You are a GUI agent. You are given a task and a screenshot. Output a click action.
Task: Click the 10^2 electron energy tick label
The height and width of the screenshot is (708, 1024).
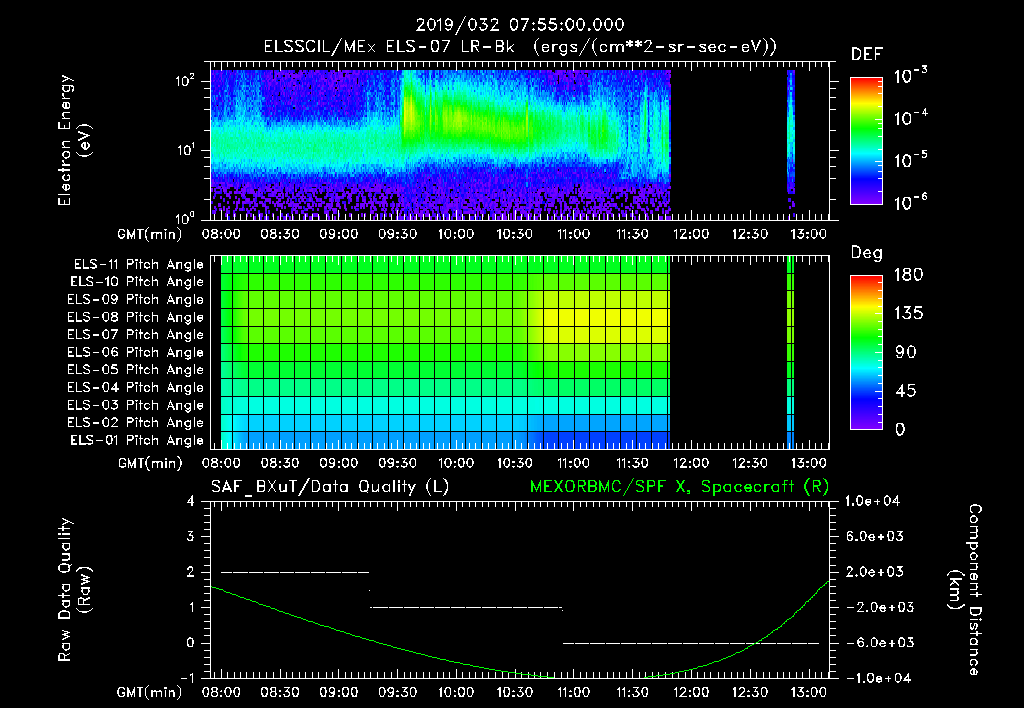(x=185, y=81)
